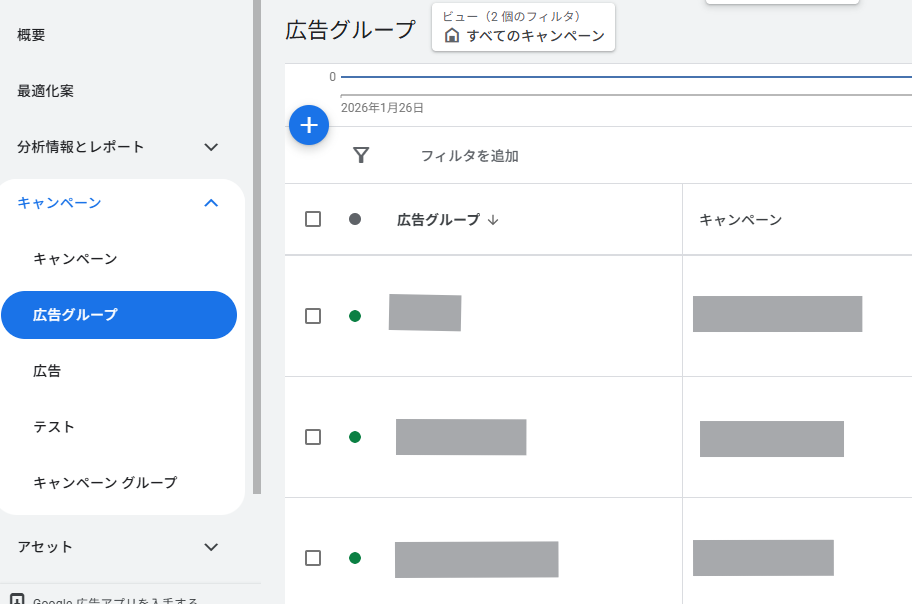Select 広告 under the campaigns menu
Viewport: 912px width, 604px height.
47,371
